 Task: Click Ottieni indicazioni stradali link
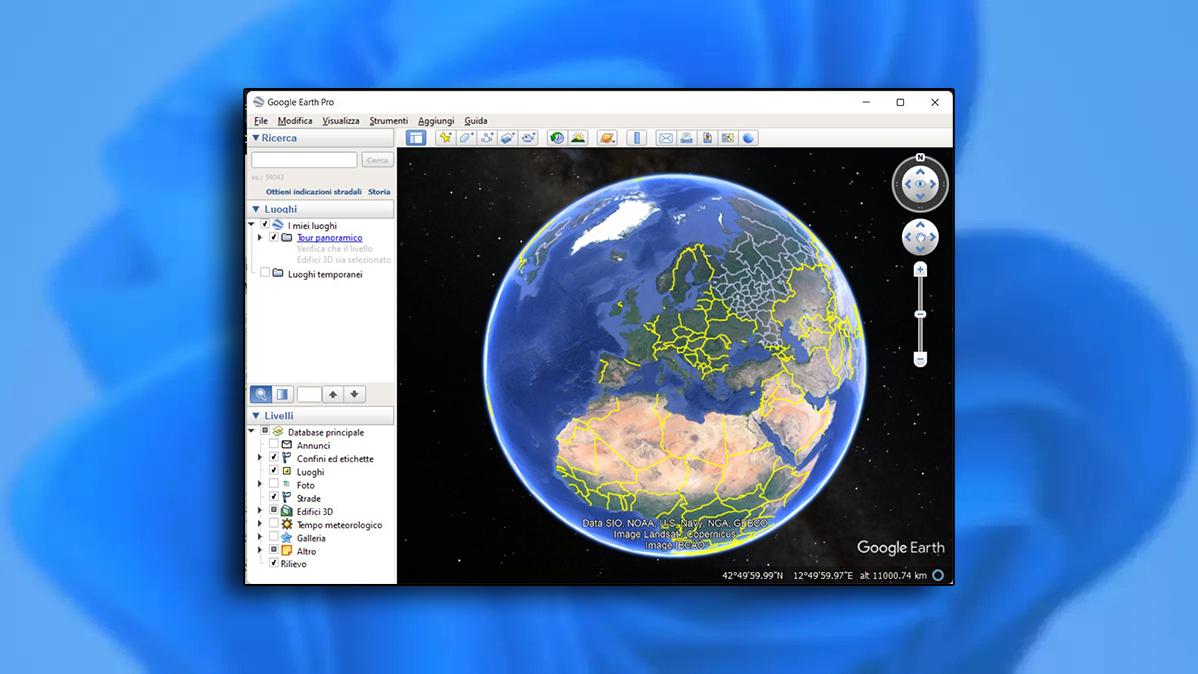(x=313, y=192)
